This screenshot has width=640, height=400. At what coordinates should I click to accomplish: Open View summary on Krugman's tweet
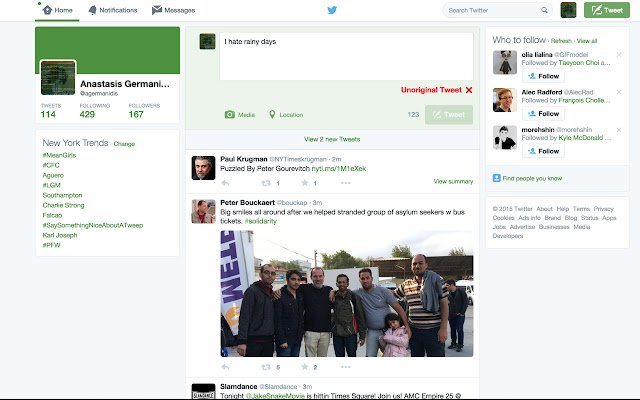453,181
